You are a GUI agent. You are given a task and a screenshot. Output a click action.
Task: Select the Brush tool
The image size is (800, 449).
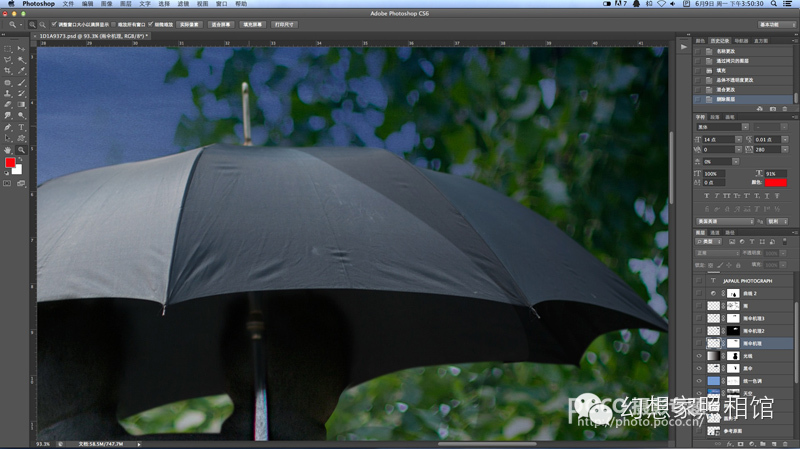(x=21, y=83)
